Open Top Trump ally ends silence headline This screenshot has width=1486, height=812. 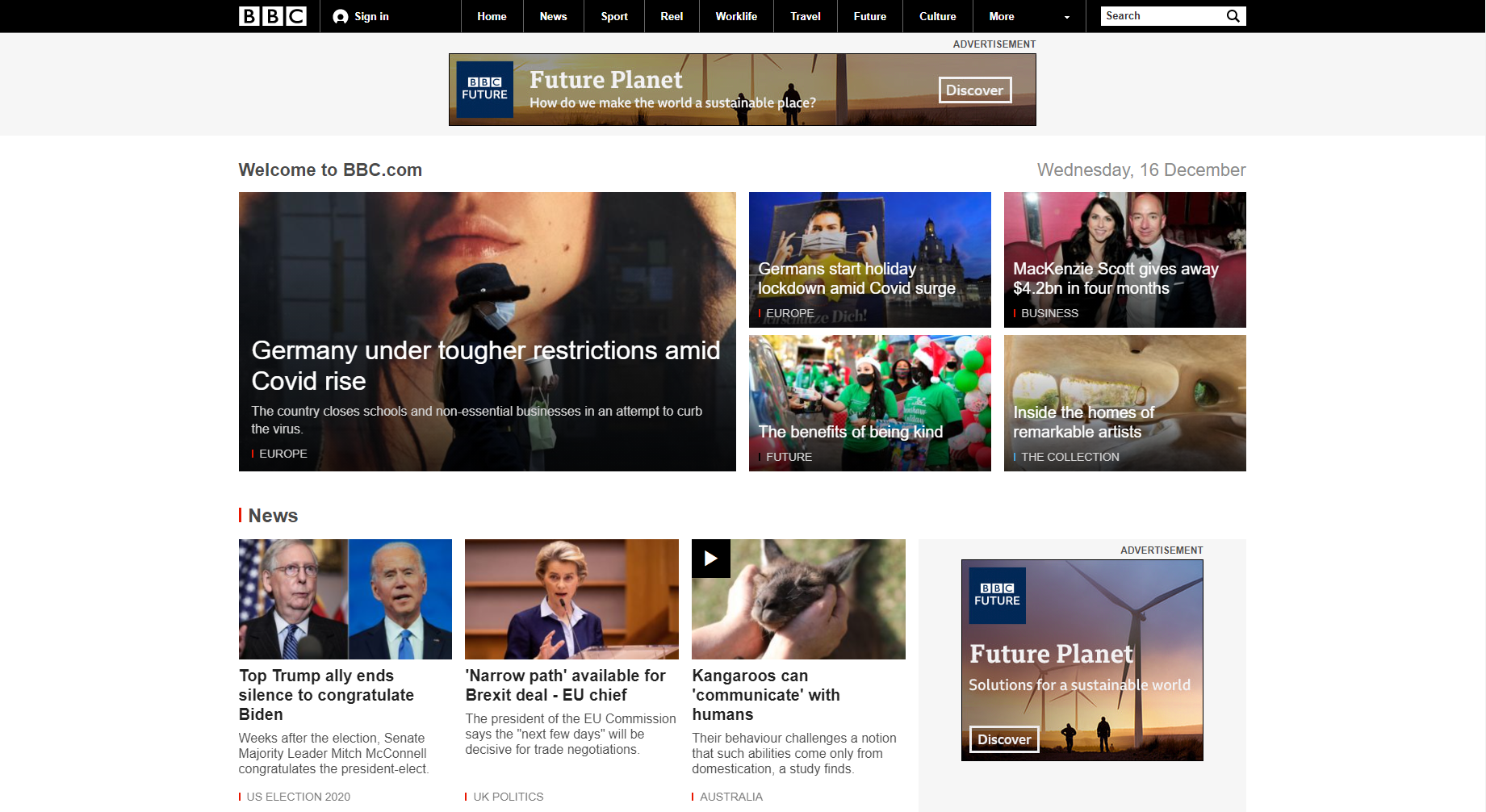pyautogui.click(x=326, y=695)
